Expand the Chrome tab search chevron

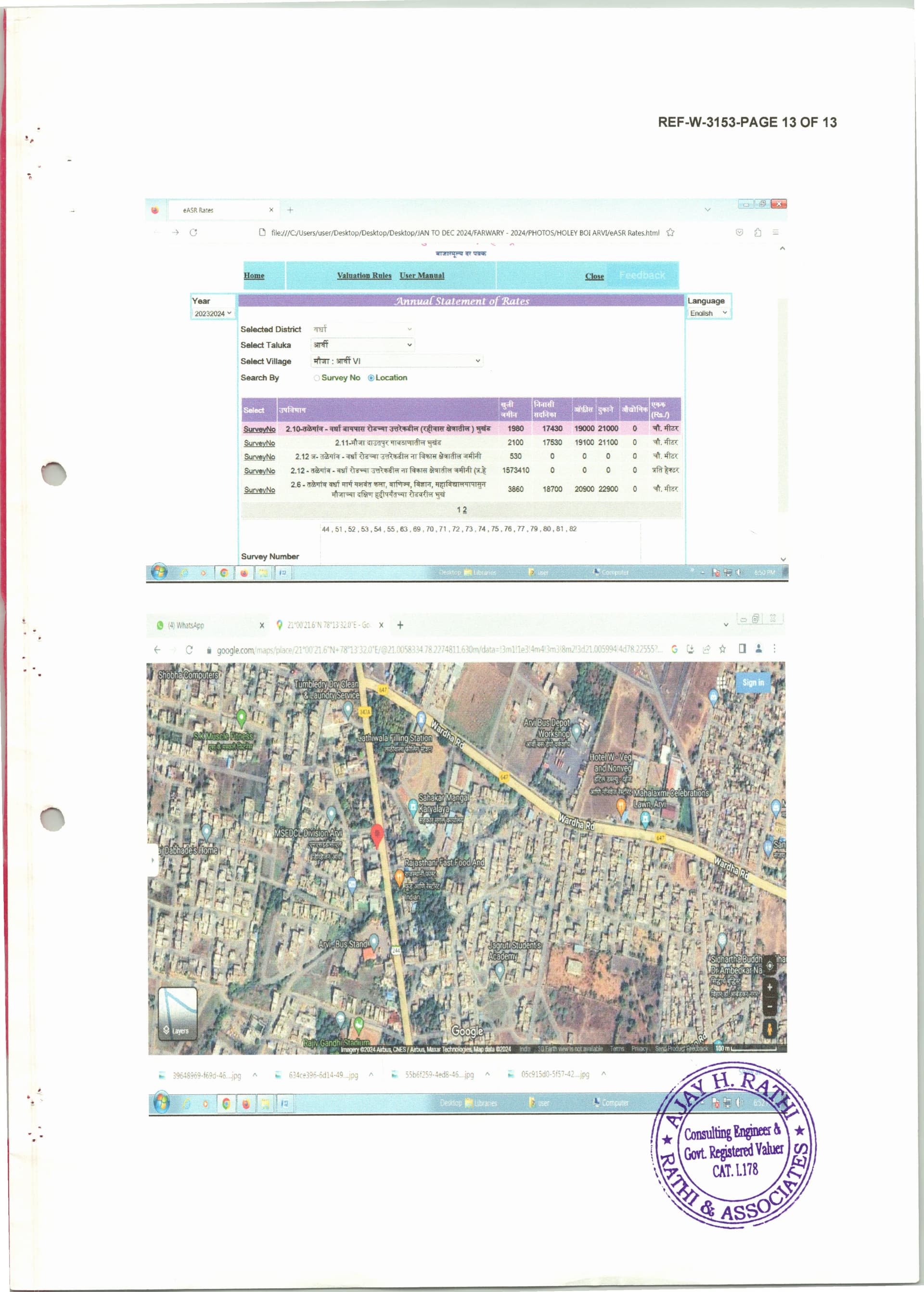[726, 624]
